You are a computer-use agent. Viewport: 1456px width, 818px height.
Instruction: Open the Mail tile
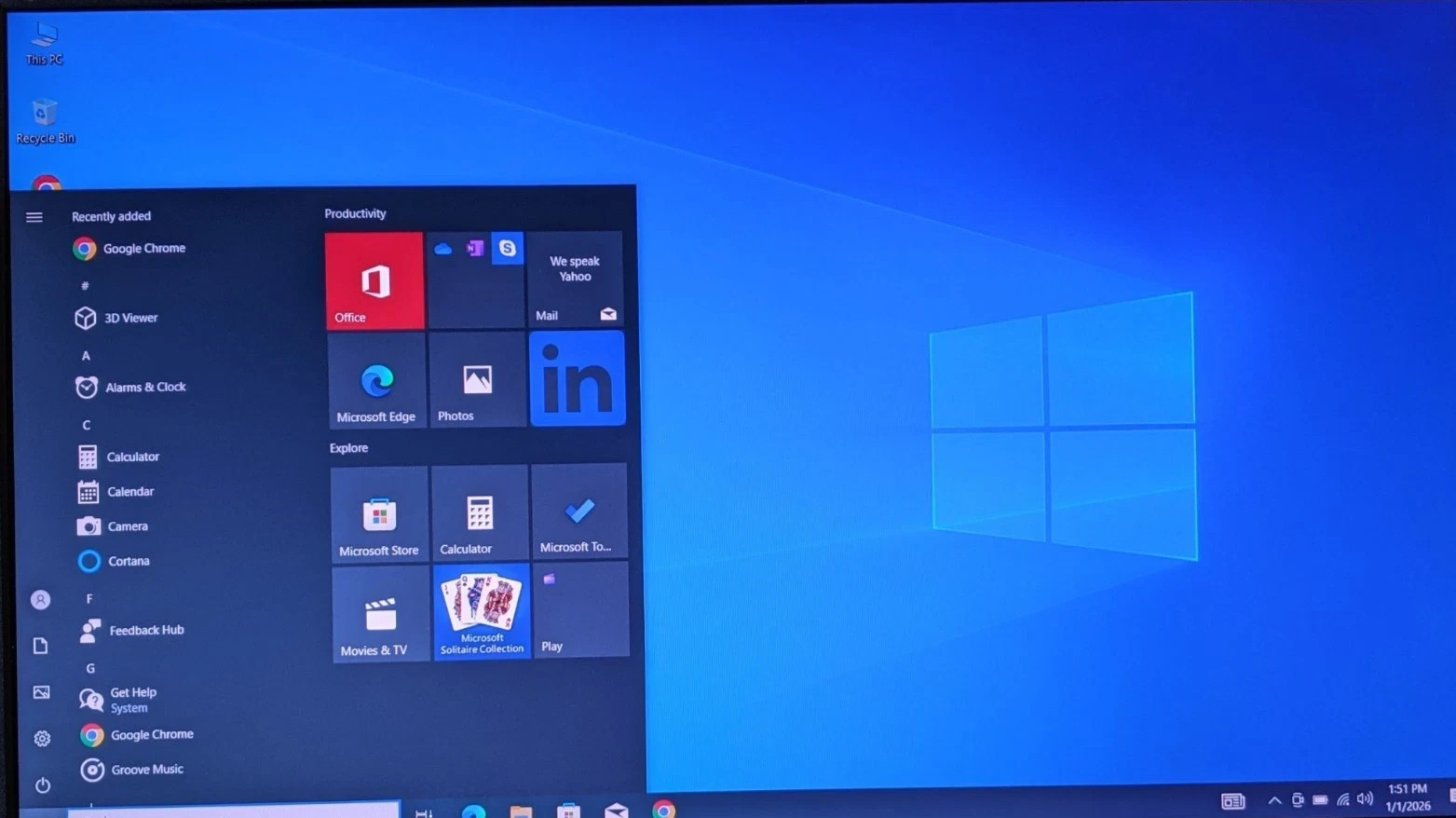tap(575, 279)
